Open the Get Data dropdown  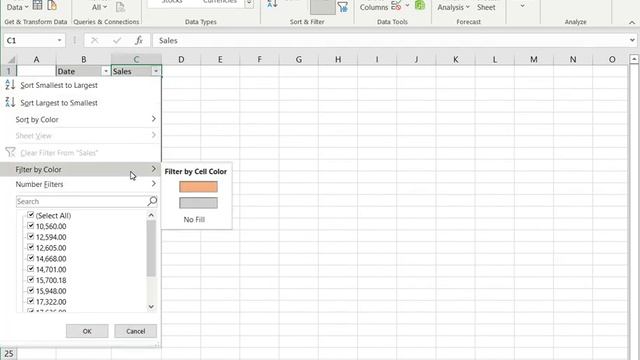pos(18,7)
